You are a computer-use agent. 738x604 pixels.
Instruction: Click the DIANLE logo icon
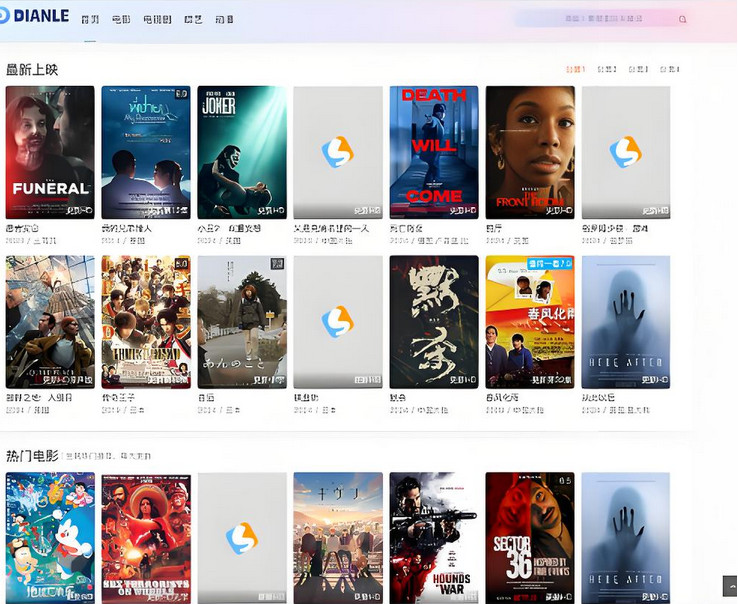pos(4,16)
